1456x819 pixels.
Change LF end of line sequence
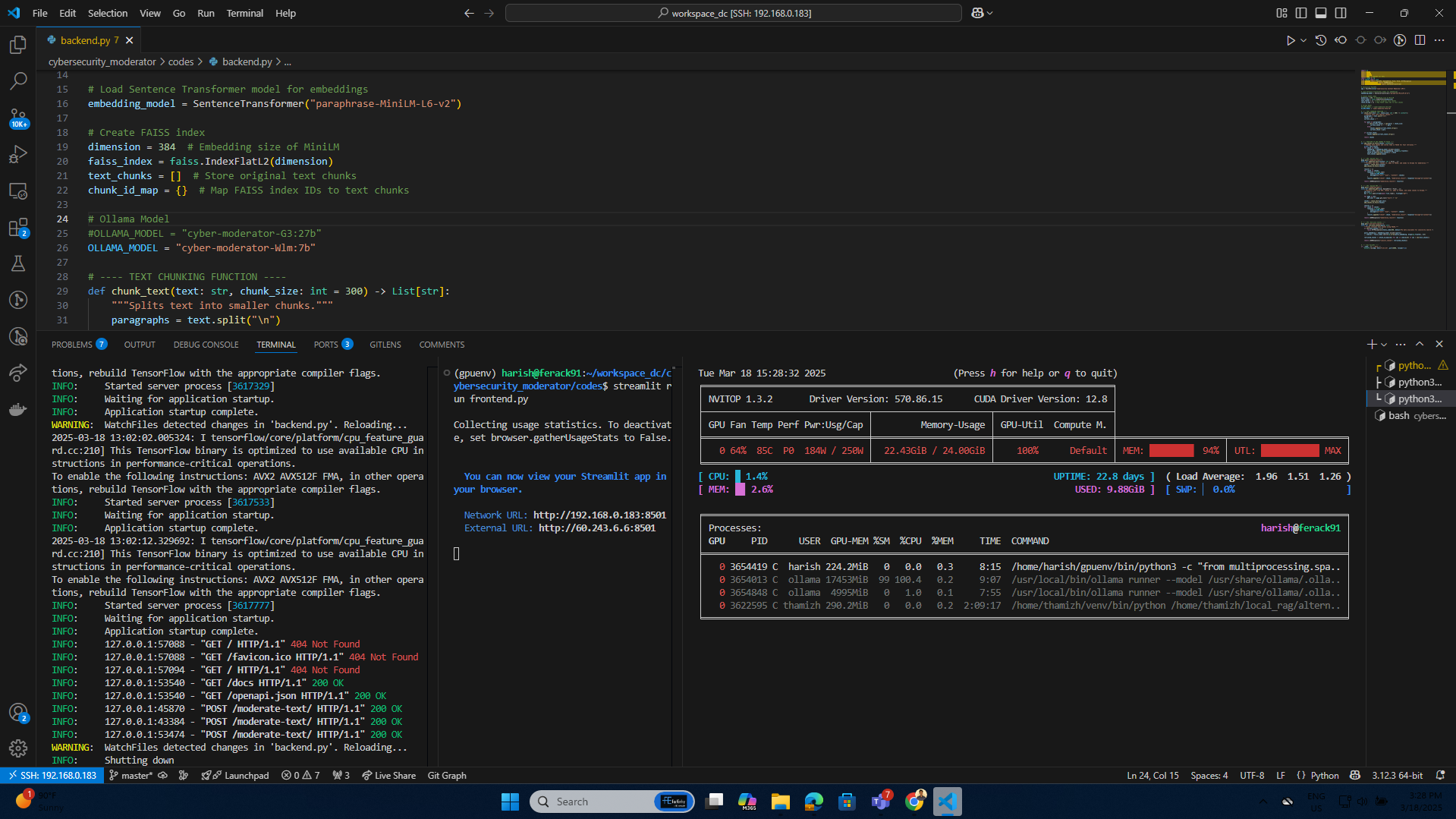pos(1281,776)
